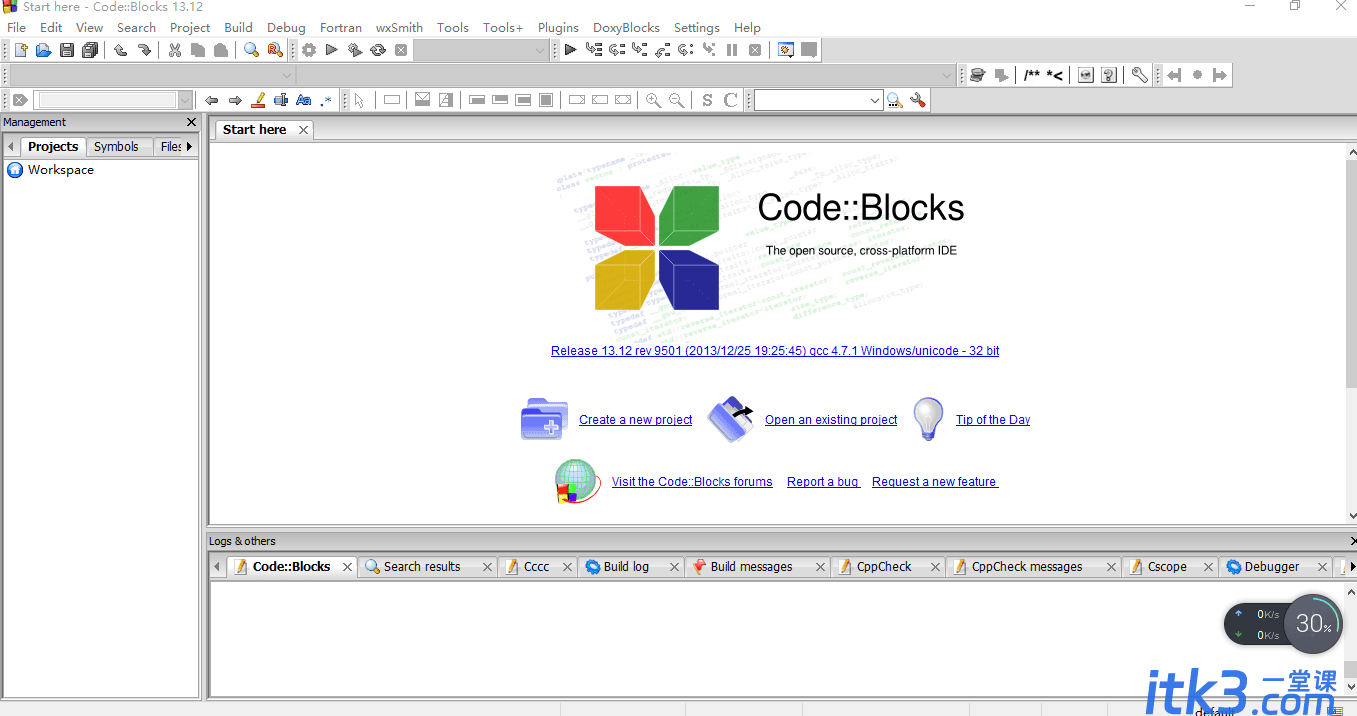
Task: Toggle the S source toggle icon
Action: pos(707,100)
